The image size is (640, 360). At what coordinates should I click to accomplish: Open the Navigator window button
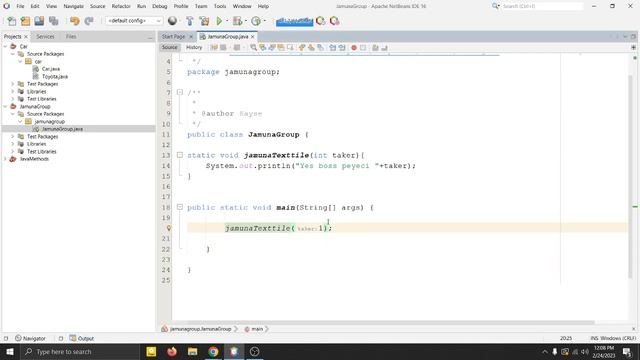pos(30,338)
